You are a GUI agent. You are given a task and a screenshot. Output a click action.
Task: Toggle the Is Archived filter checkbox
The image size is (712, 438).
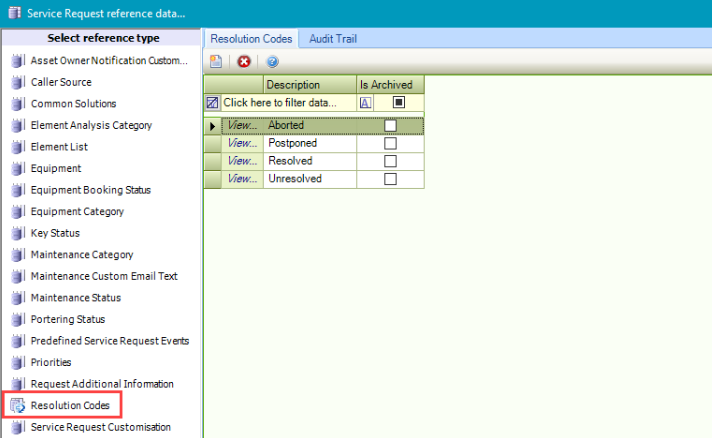[399, 102]
